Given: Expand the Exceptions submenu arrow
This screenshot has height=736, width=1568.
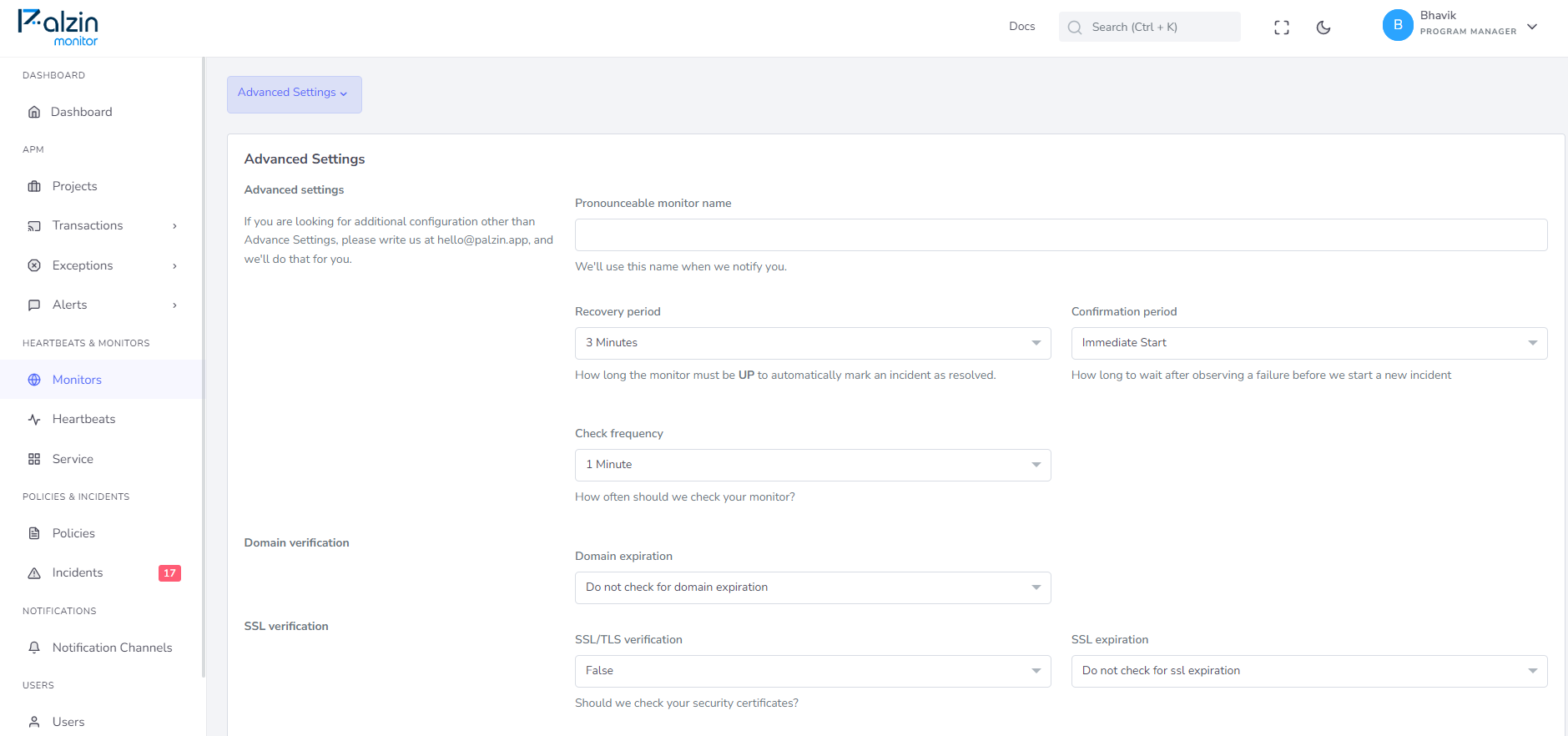Looking at the screenshot, I should pyautogui.click(x=174, y=266).
